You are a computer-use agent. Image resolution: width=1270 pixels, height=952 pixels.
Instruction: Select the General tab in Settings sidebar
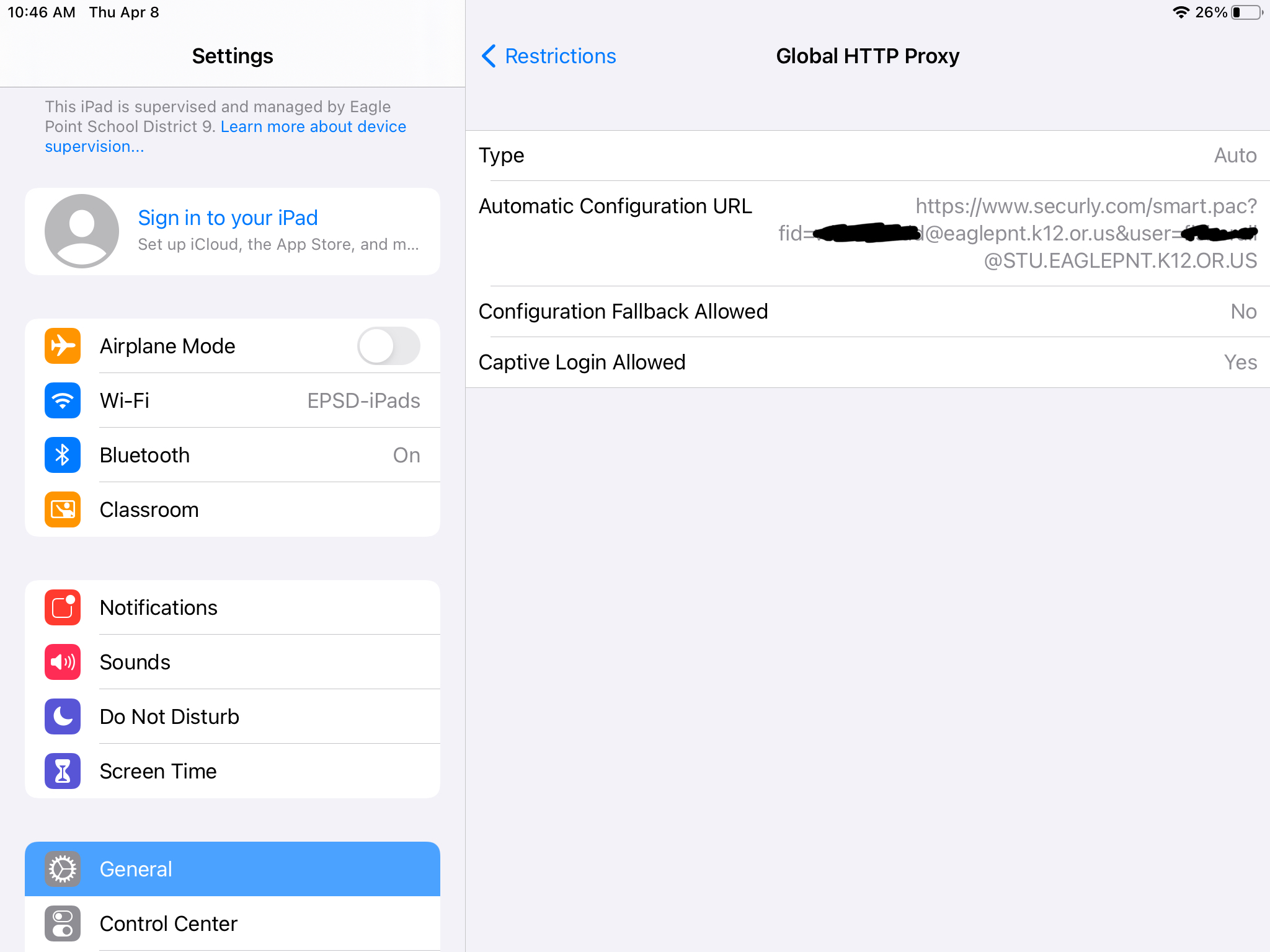coord(233,869)
